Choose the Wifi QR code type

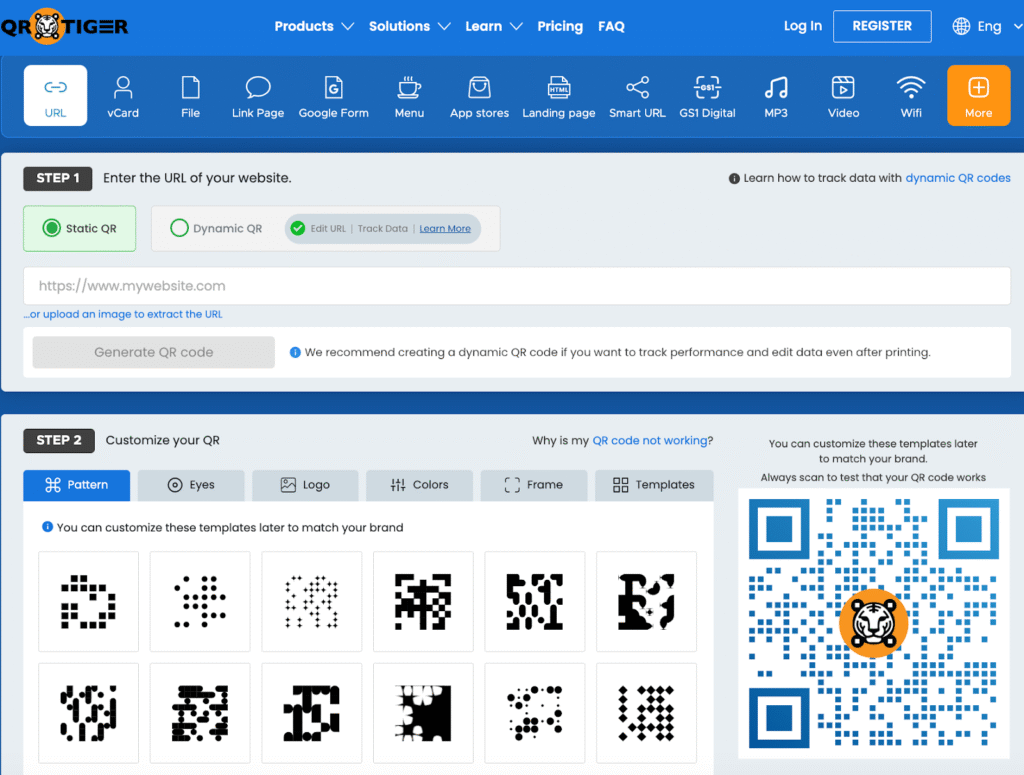tap(910, 96)
